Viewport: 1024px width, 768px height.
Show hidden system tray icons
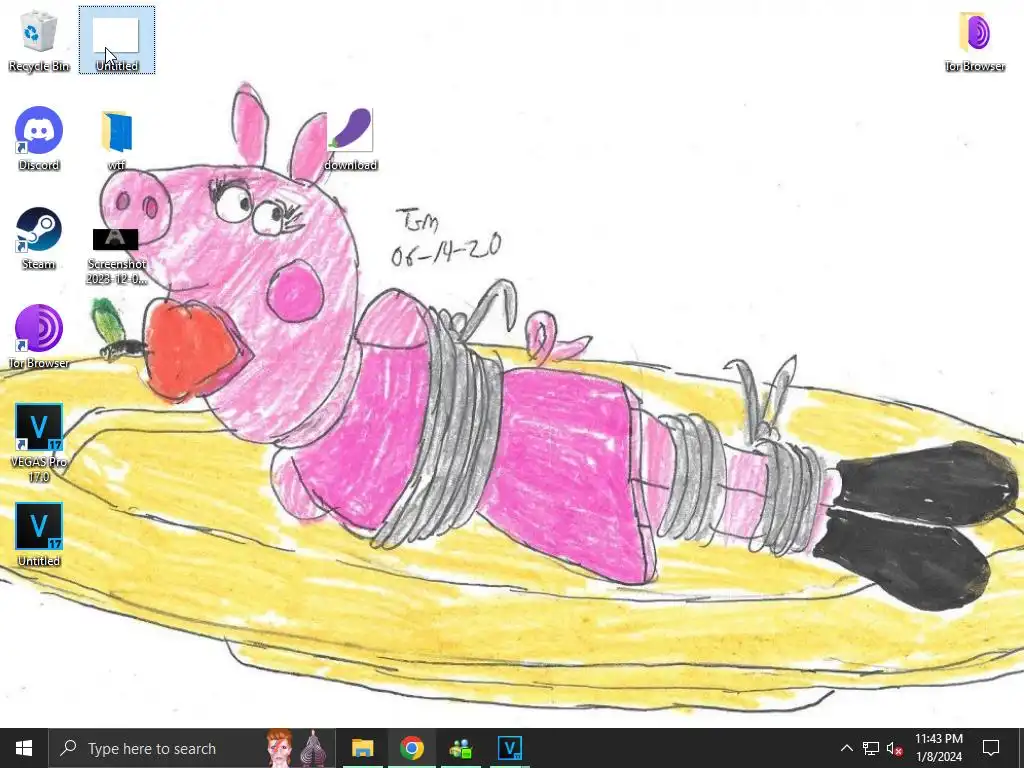(846, 748)
